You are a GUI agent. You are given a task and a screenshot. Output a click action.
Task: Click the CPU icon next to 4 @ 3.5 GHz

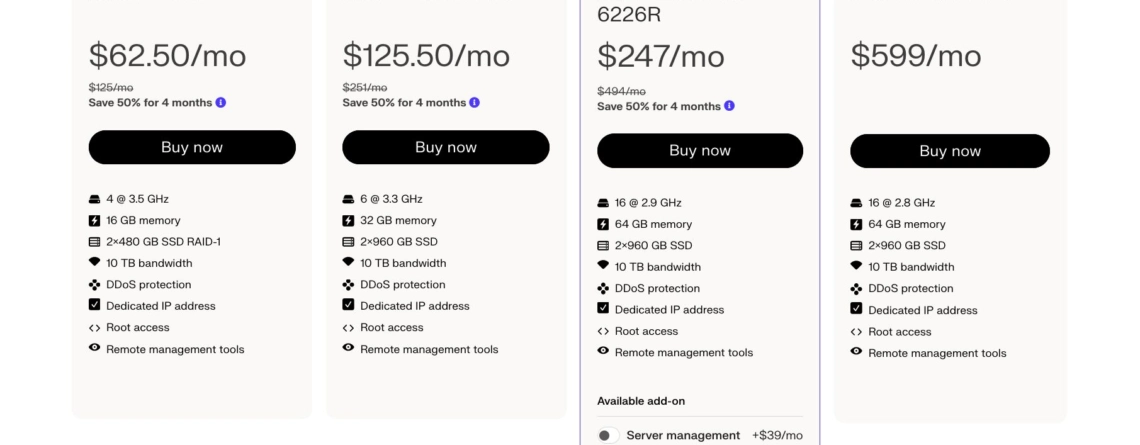[95, 199]
